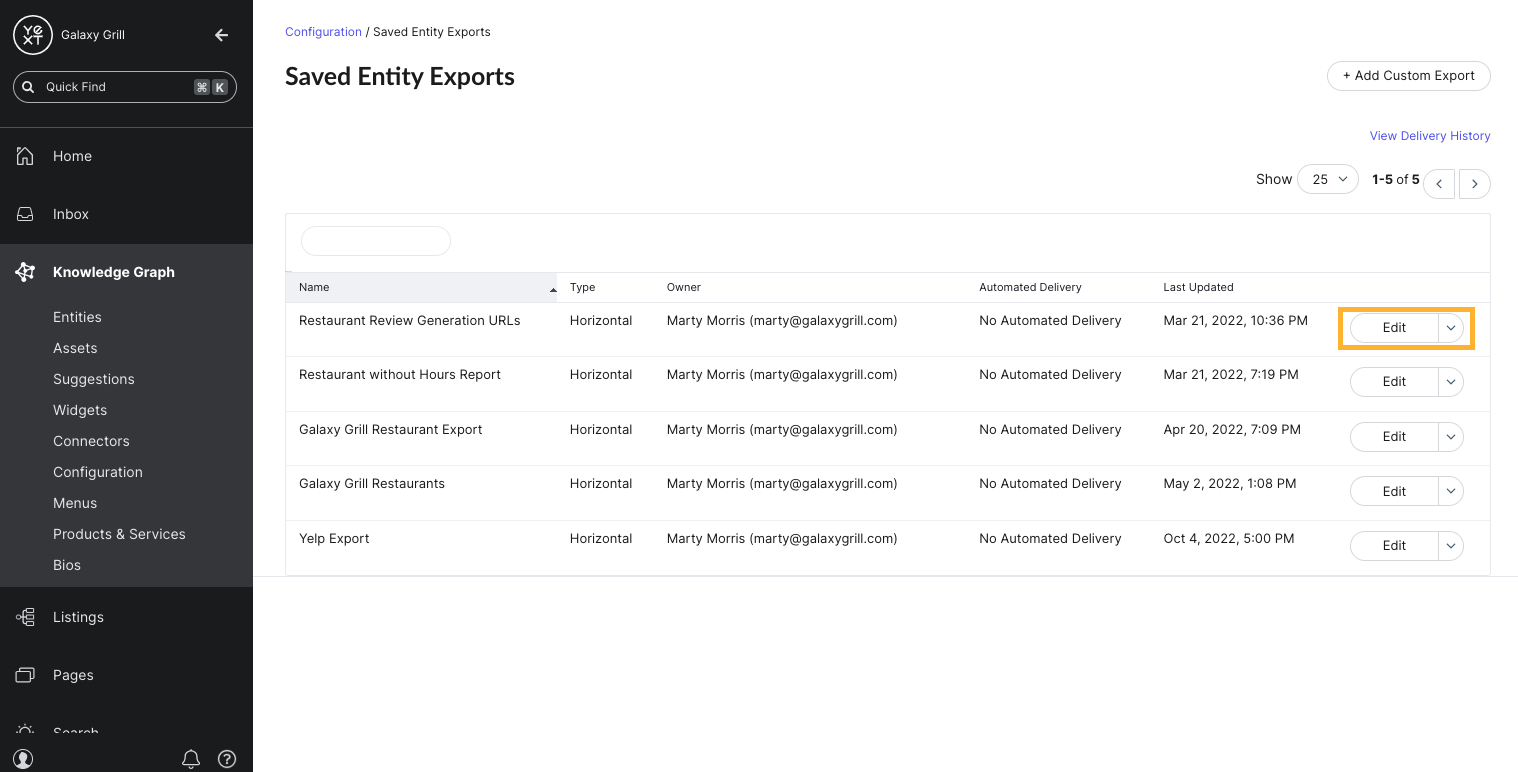The height and width of the screenshot is (772, 1518).
Task: Collapse sidebar with the back arrow icon
Action: 222,35
